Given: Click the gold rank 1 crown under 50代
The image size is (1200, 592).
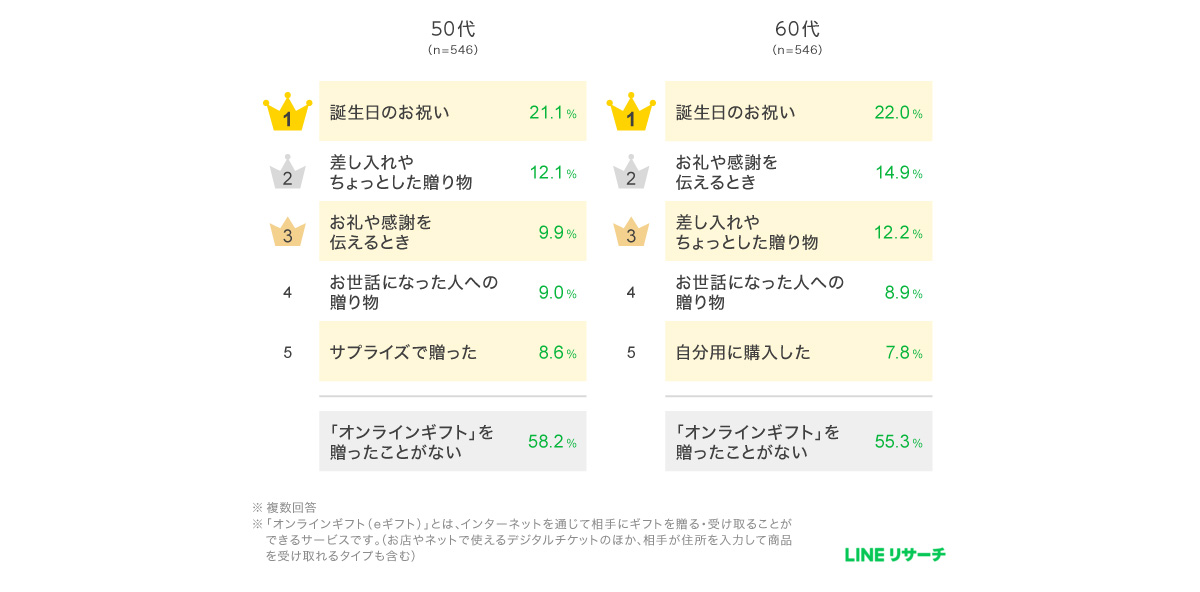Looking at the screenshot, I should (x=287, y=114).
